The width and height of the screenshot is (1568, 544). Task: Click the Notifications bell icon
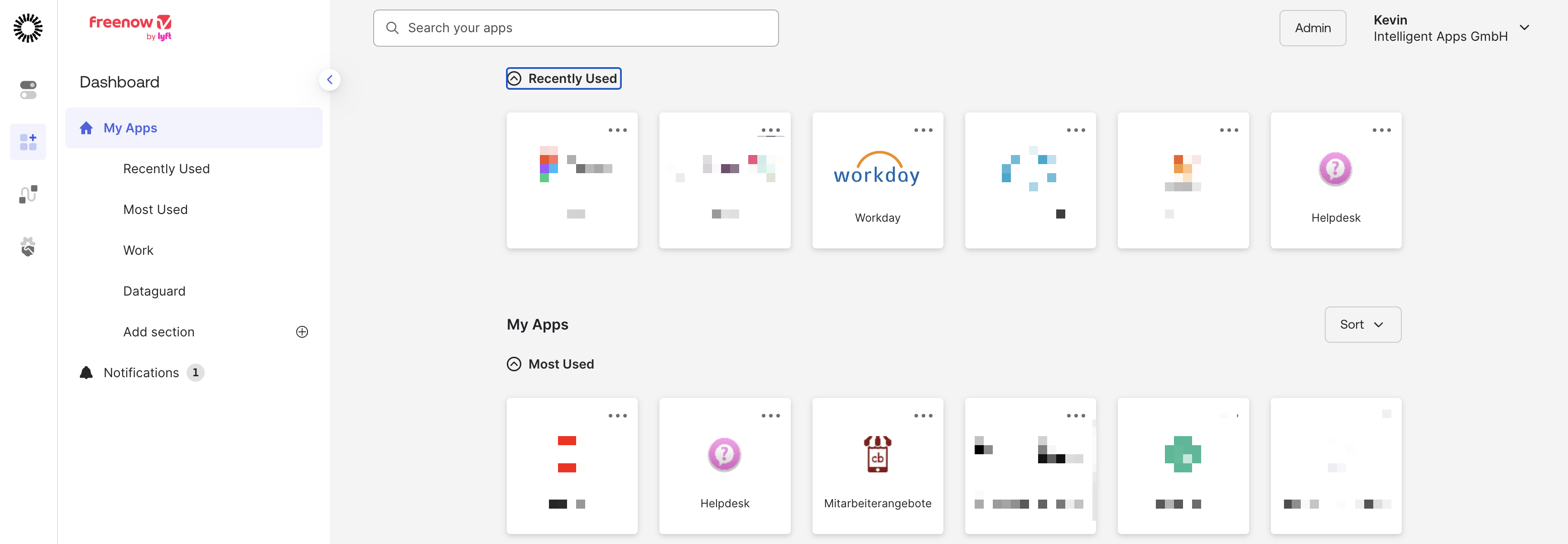(x=87, y=373)
